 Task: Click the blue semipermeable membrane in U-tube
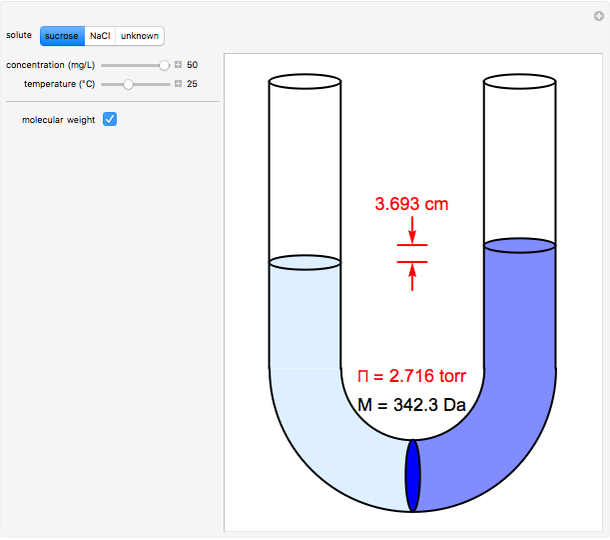[x=412, y=475]
